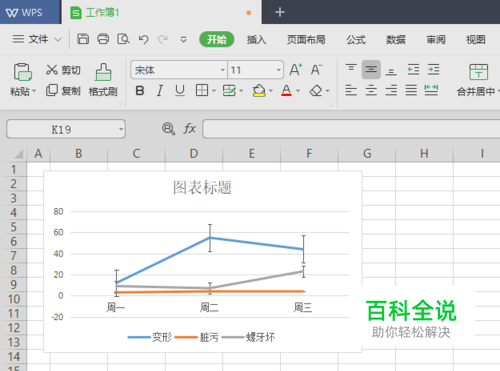Align text right

tap(391, 90)
